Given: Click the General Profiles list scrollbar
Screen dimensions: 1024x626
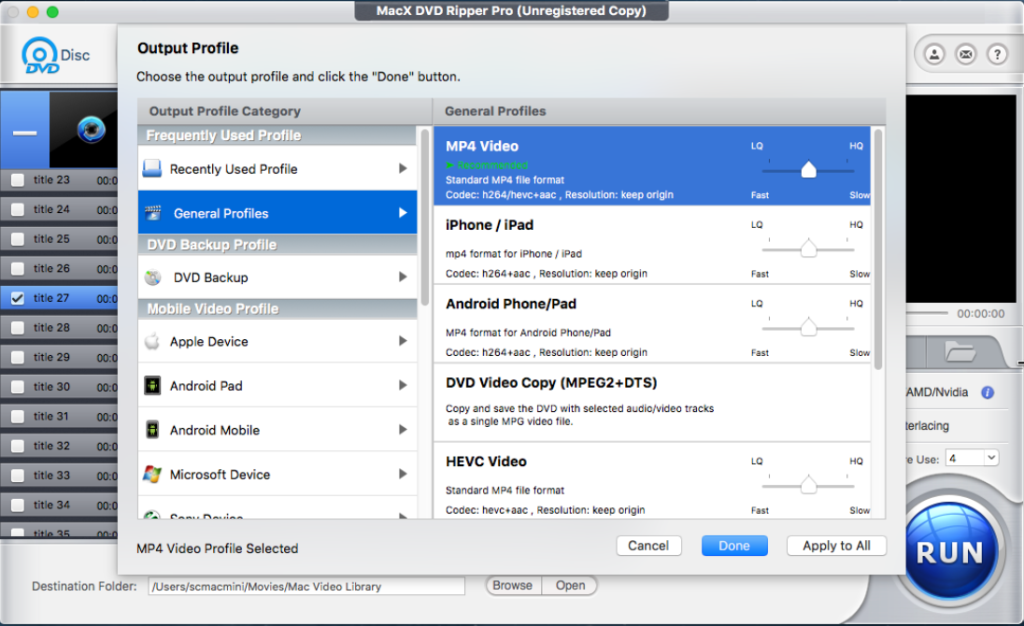Looking at the screenshot, I should point(878,249).
